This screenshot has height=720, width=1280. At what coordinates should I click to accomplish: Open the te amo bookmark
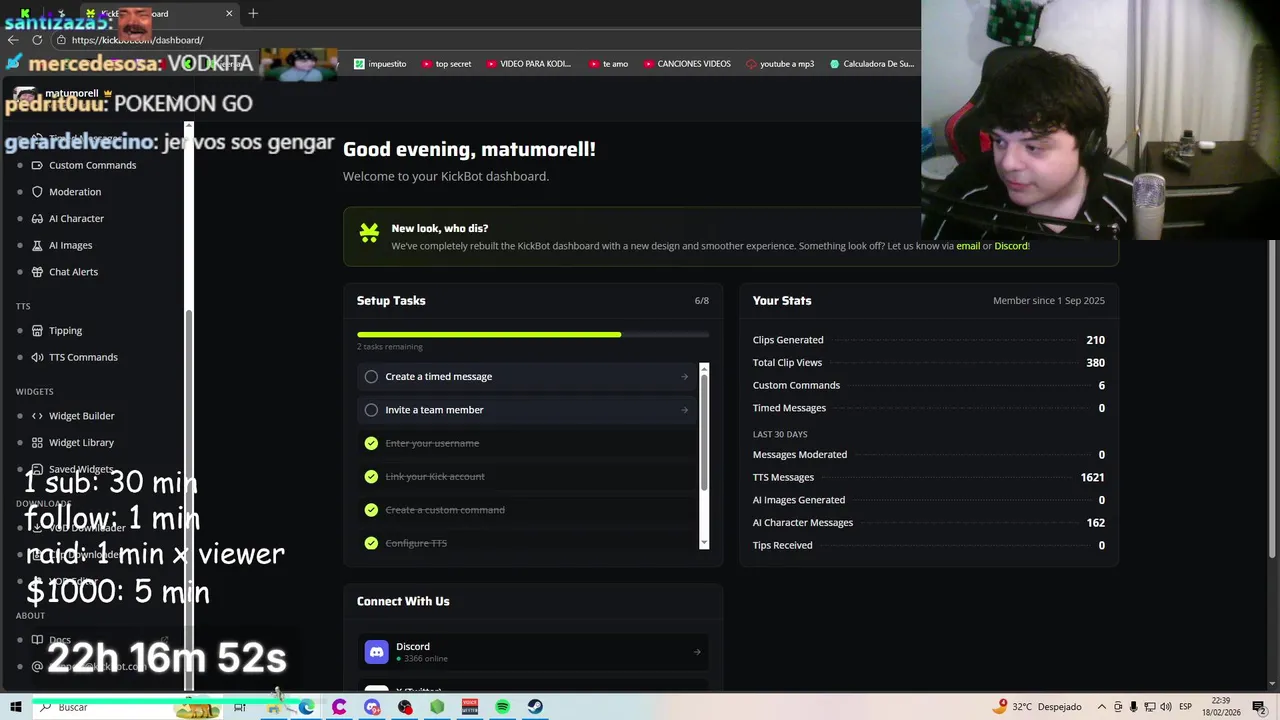coord(608,64)
